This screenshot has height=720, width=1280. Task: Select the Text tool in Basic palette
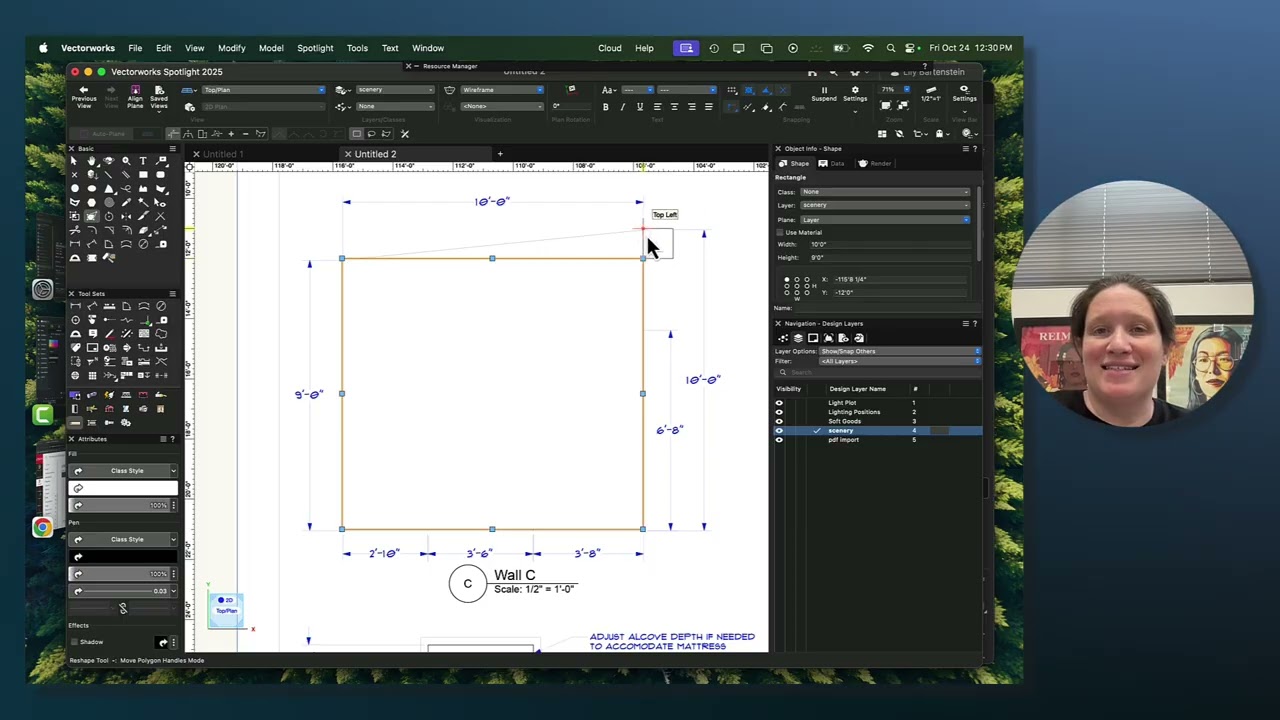[143, 161]
